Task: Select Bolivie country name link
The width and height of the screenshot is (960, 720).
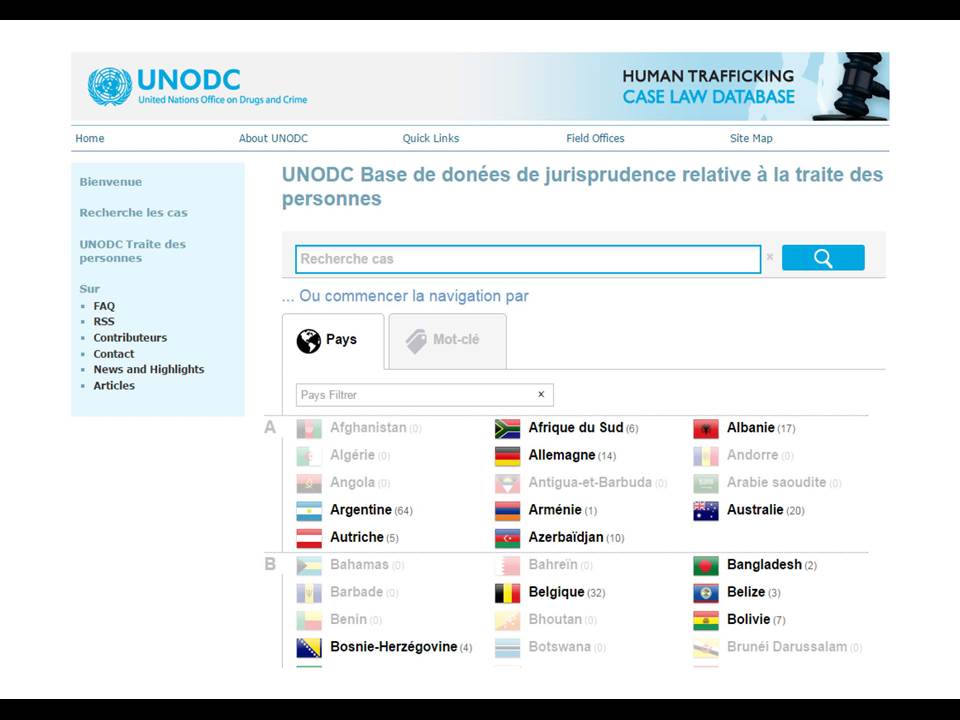Action: pyautogui.click(x=748, y=619)
